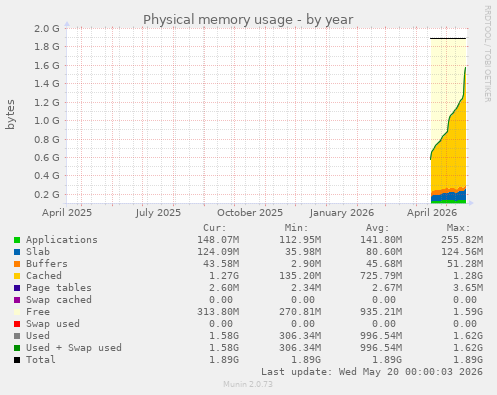Click Slab current value 124.09M

[x=218, y=252]
